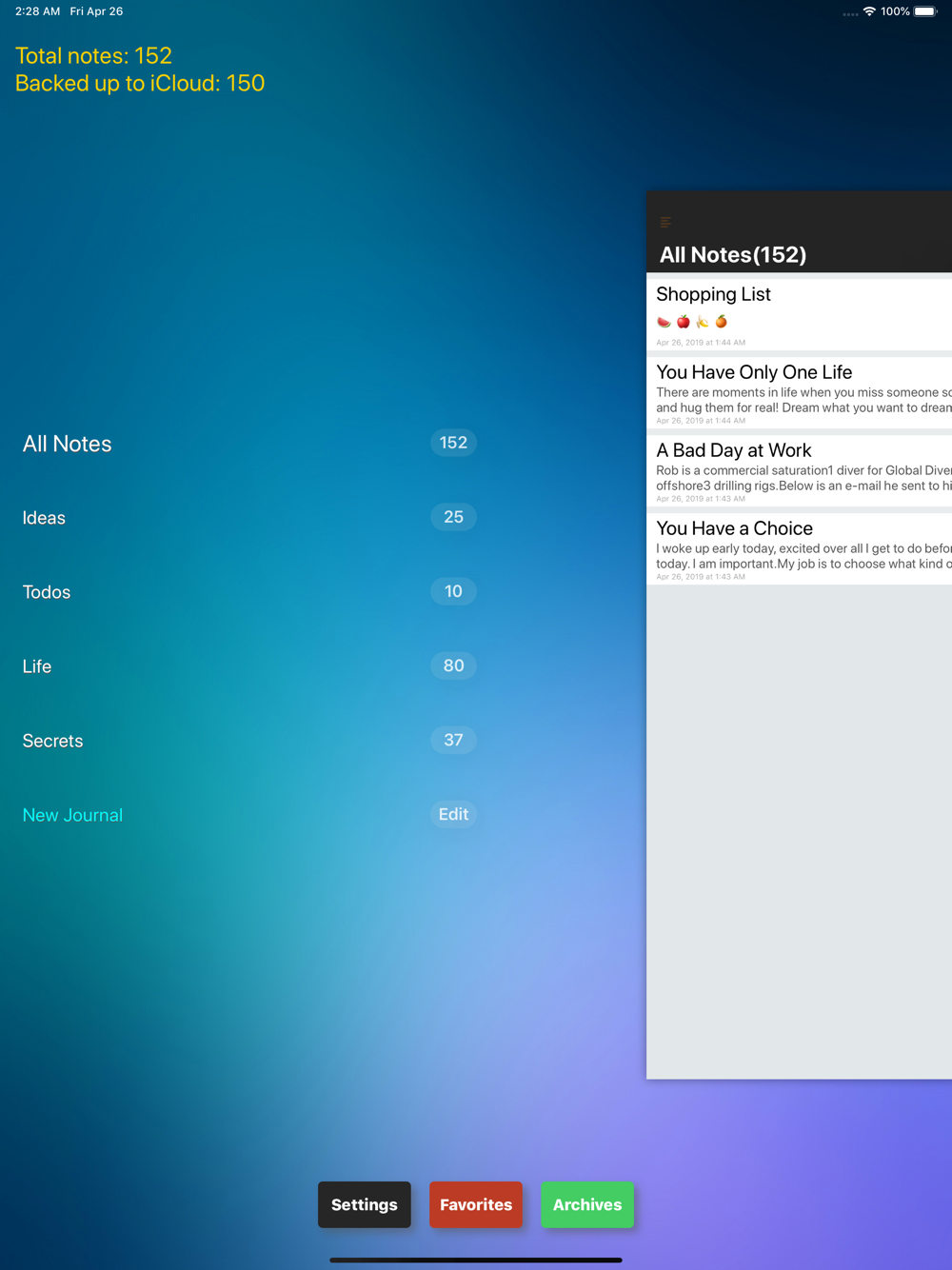
Task: Tap the 25 count badge for Ideas
Action: click(453, 517)
